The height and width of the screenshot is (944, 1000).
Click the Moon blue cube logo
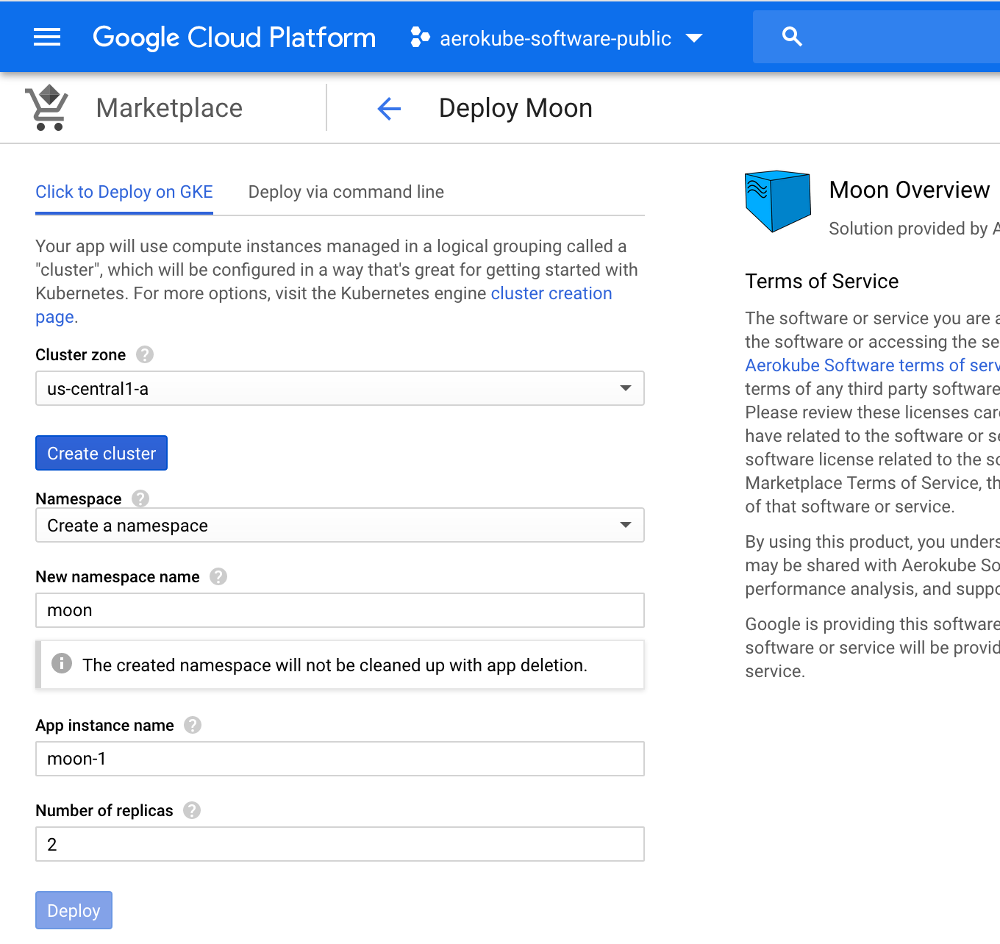click(x=777, y=200)
